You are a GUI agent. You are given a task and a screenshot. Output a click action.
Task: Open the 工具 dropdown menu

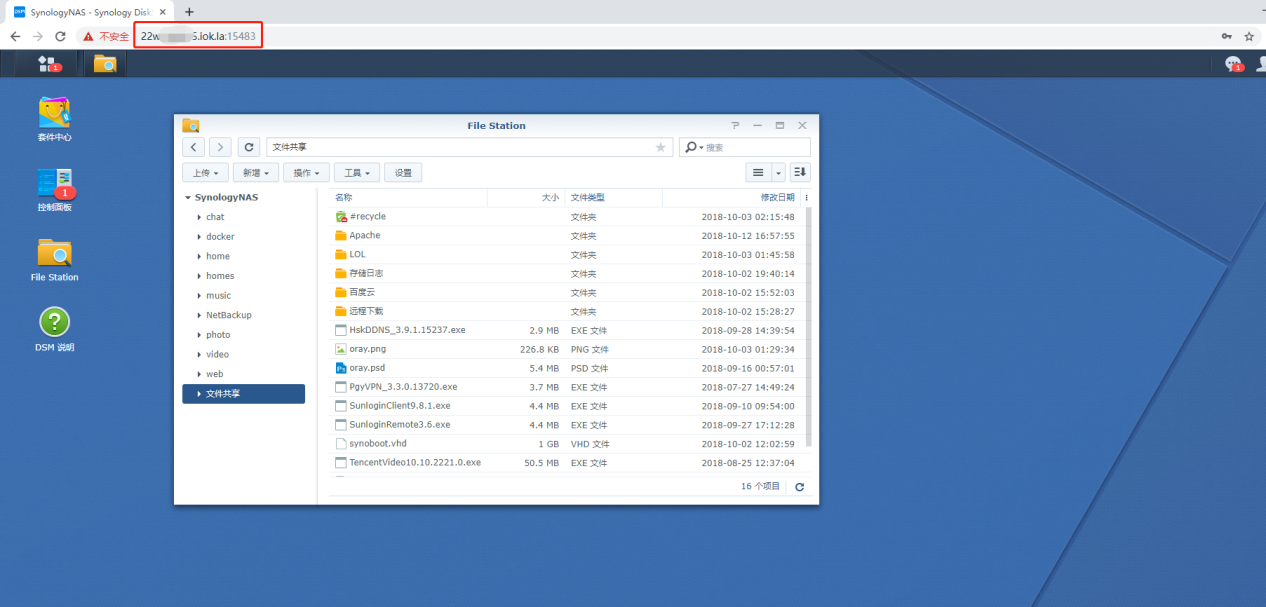[357, 173]
